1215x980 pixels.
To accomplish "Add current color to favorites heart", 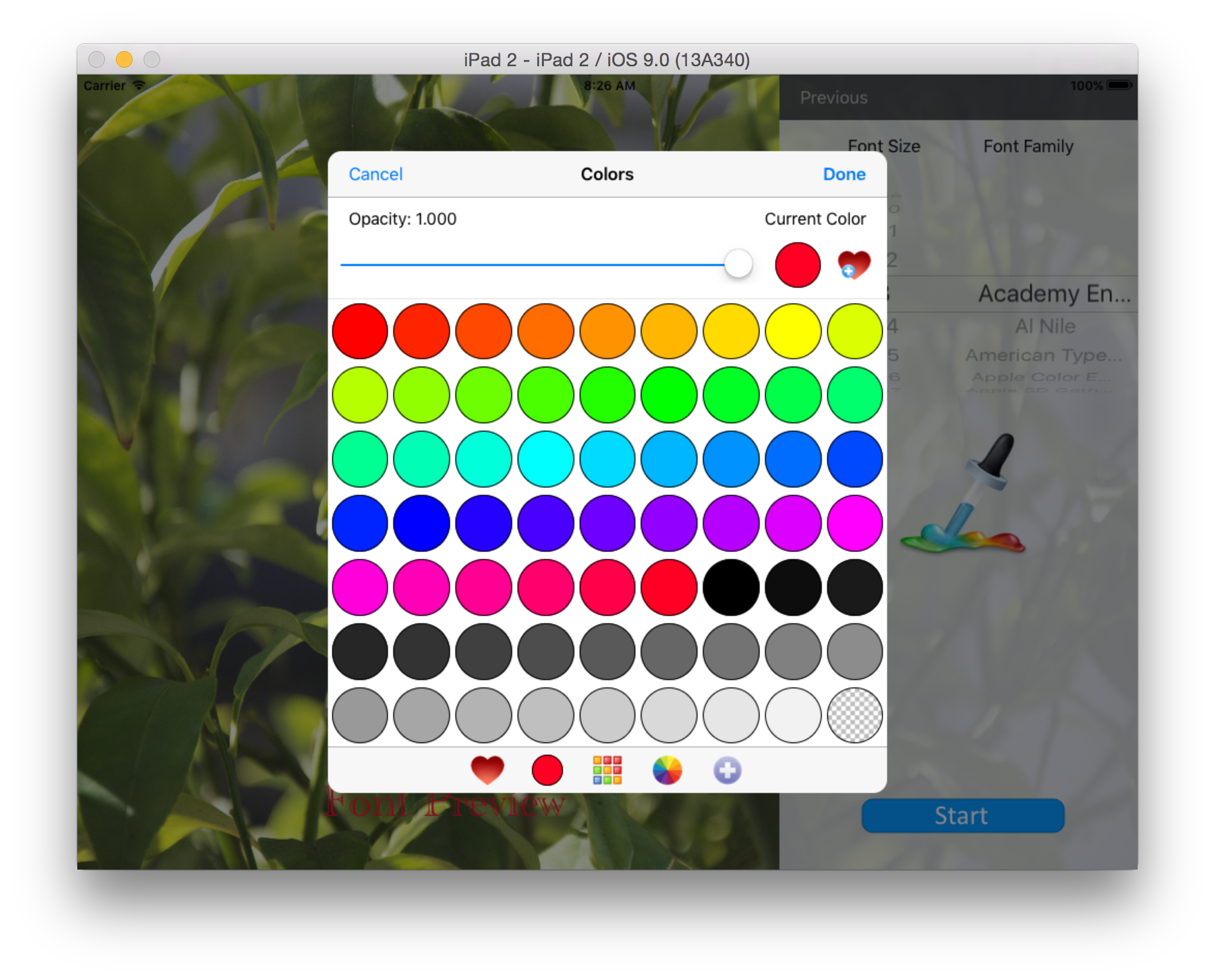I will tap(854, 264).
